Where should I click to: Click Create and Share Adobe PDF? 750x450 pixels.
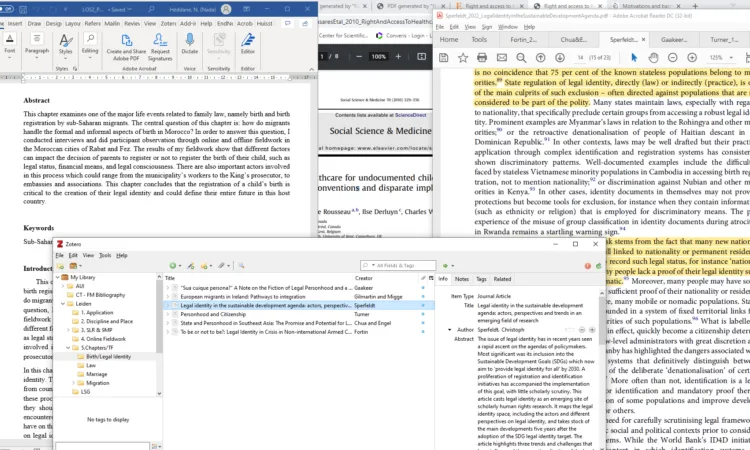click(x=126, y=47)
